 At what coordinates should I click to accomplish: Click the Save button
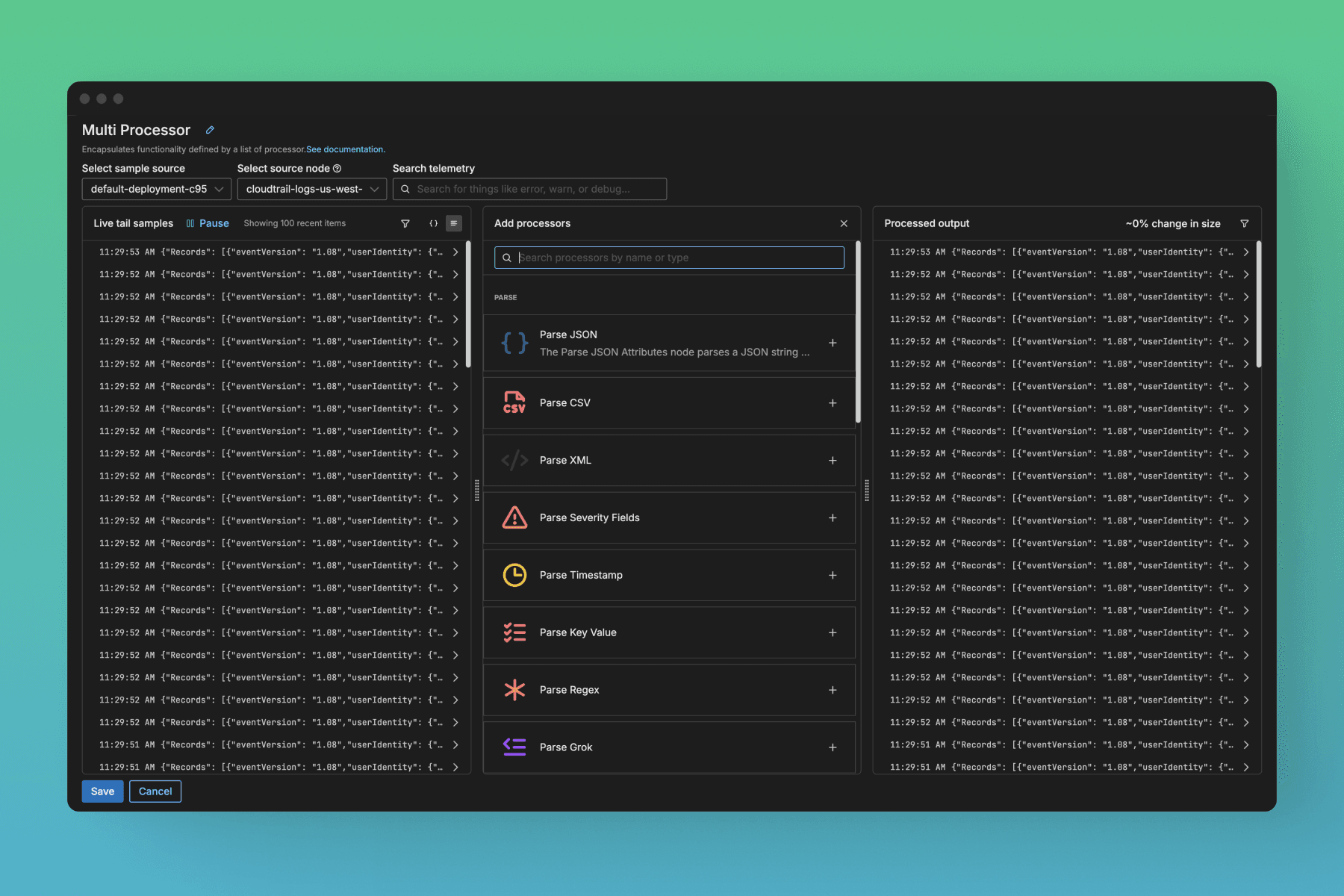coord(102,791)
